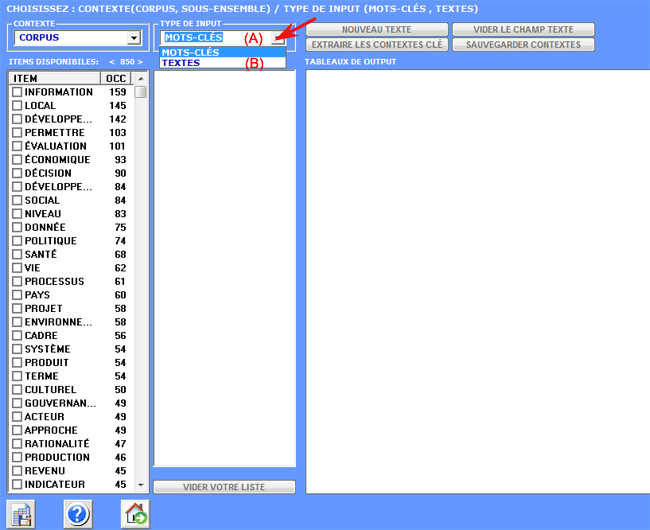Select the ÉCONOMIQUE checkbox
The height and width of the screenshot is (530, 650).
click(17, 160)
